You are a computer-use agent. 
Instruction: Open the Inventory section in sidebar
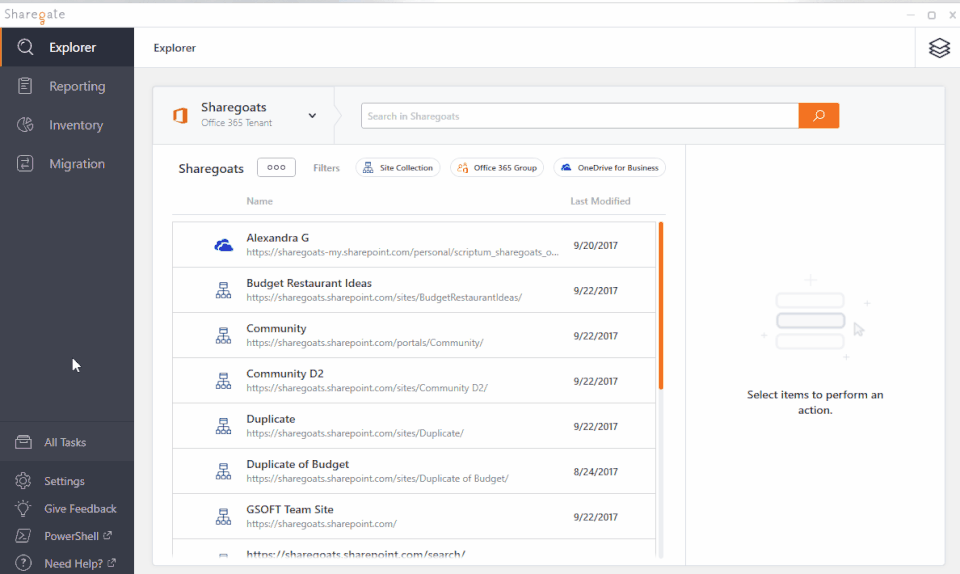click(x=67, y=125)
